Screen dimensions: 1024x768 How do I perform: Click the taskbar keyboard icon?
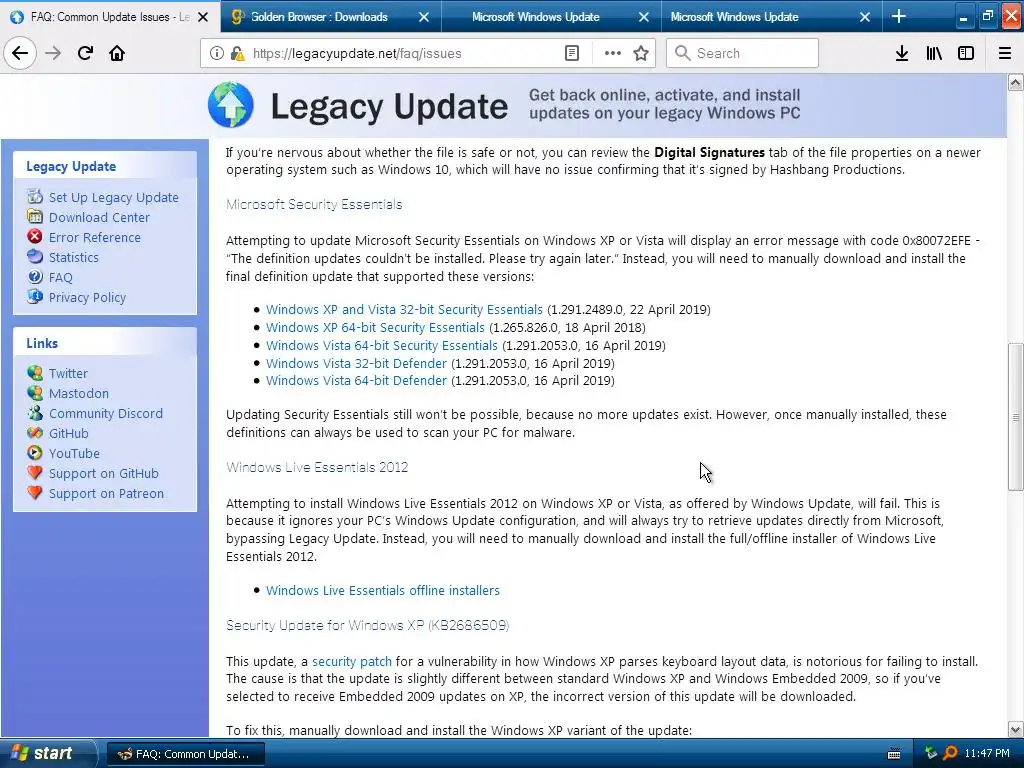(894, 754)
